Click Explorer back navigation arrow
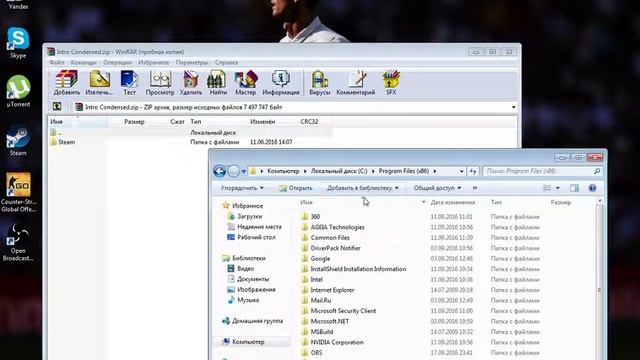Viewport: 640px width, 360px height. [220, 171]
